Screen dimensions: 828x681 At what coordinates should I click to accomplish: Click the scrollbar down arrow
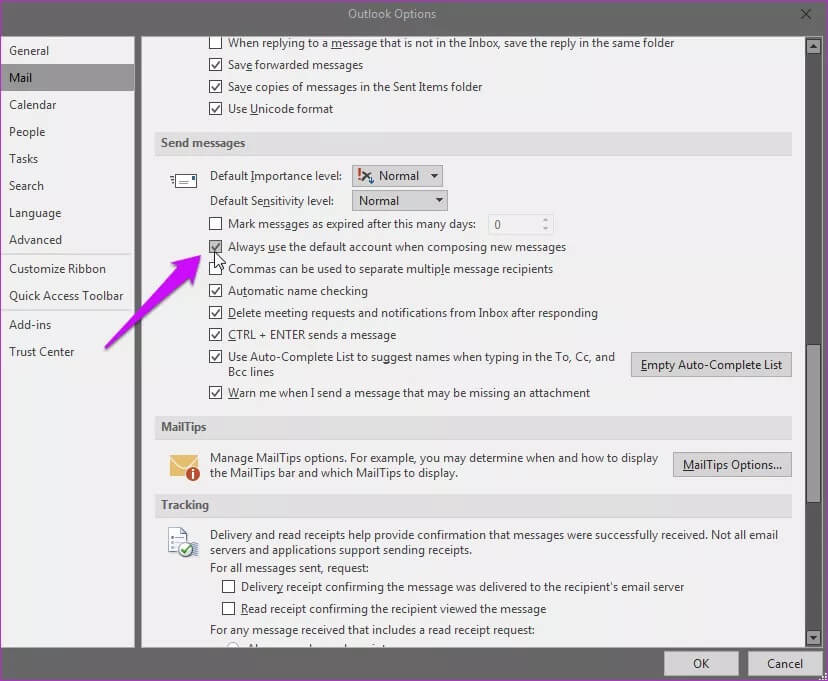[x=813, y=638]
